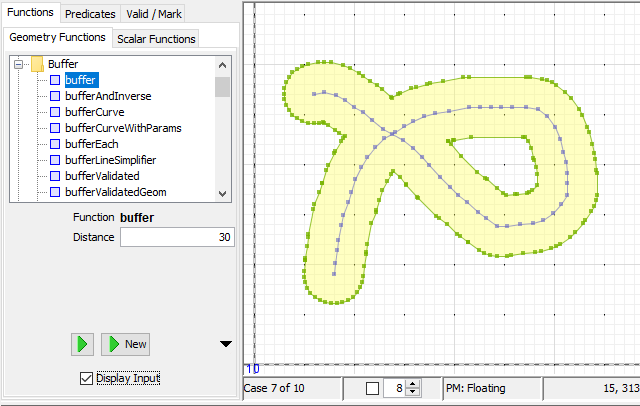Click the PM: Floating status text
This screenshot has width=640, height=406.
click(476, 388)
